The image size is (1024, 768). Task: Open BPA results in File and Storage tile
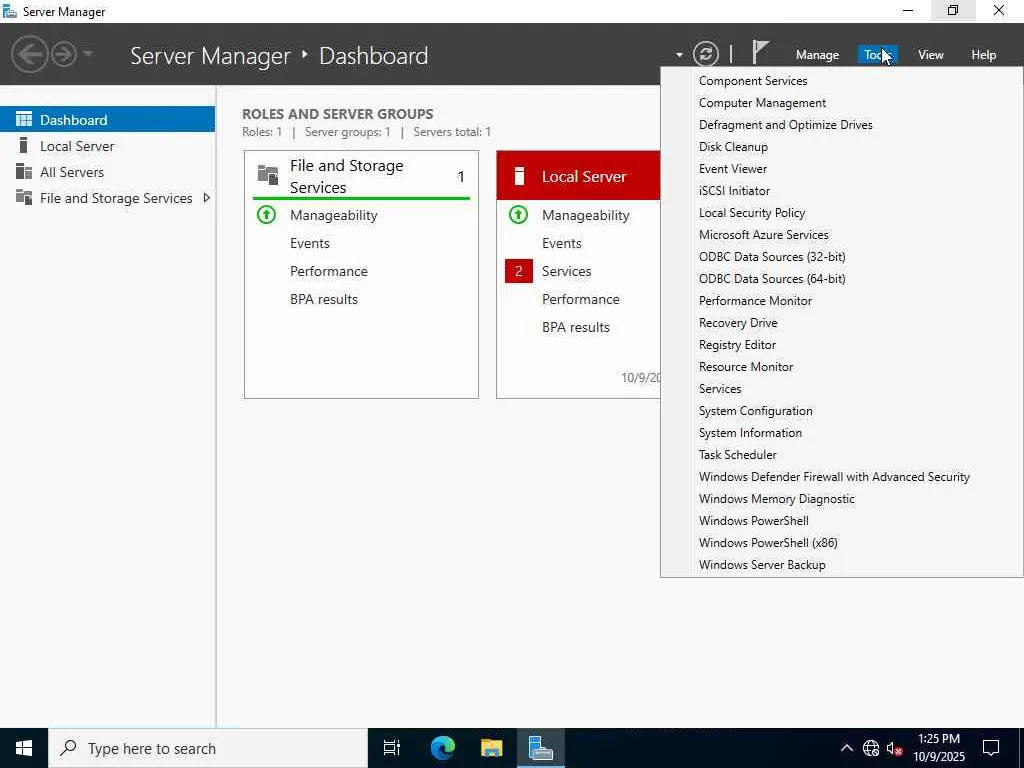[x=324, y=299]
